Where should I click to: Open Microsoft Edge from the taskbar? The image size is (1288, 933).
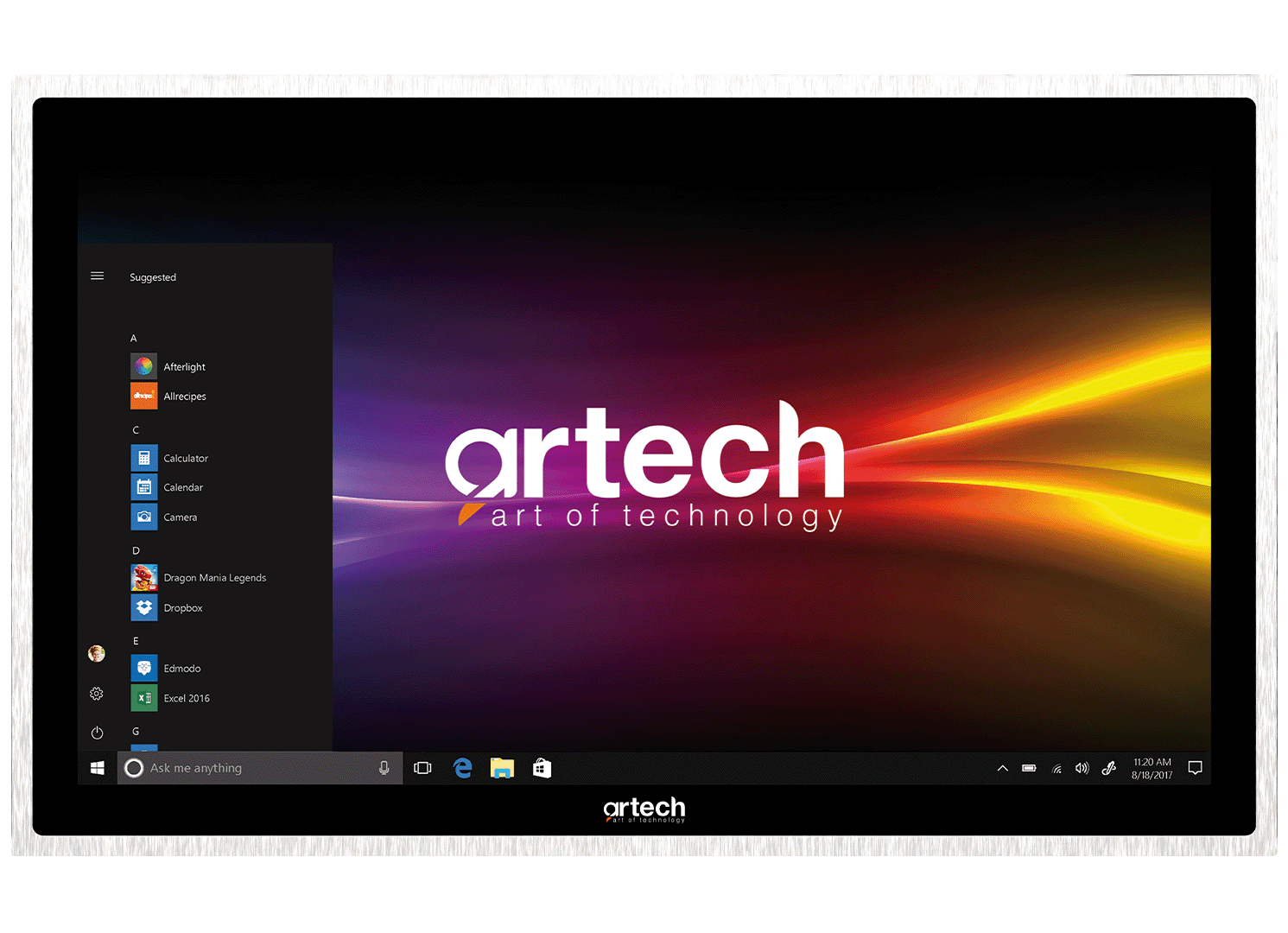463,768
